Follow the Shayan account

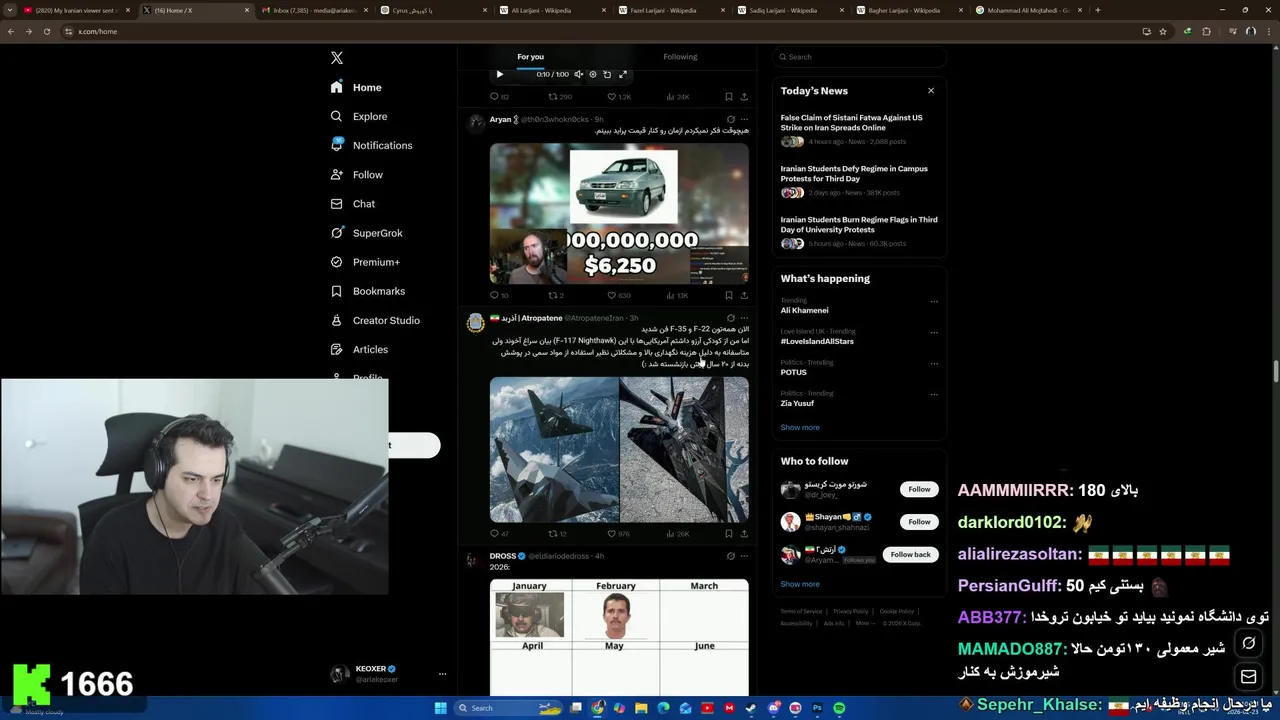(x=919, y=522)
